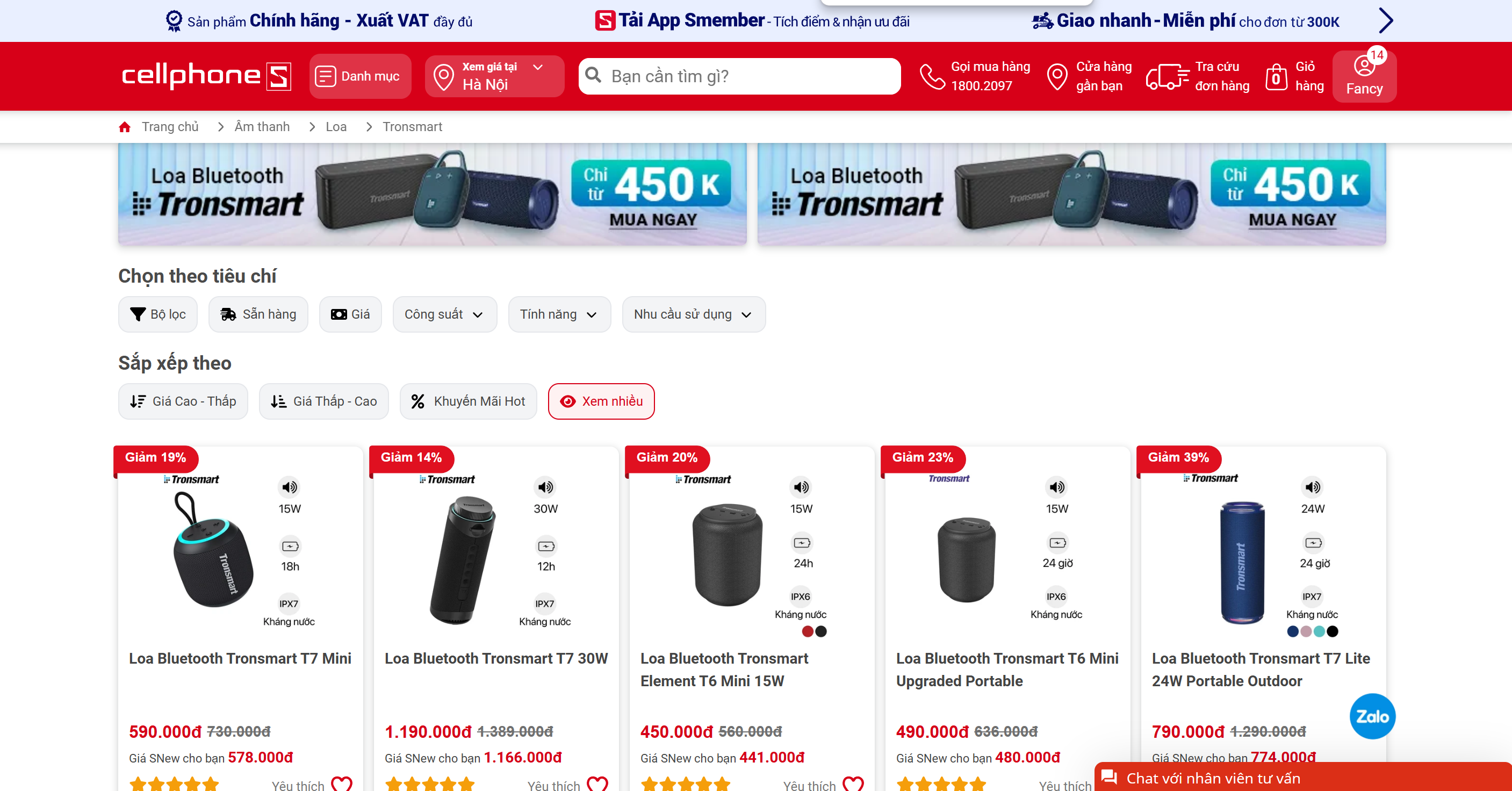The width and height of the screenshot is (1512, 791).
Task: Sort by Giá Thấp - Cao
Action: pyautogui.click(x=323, y=401)
